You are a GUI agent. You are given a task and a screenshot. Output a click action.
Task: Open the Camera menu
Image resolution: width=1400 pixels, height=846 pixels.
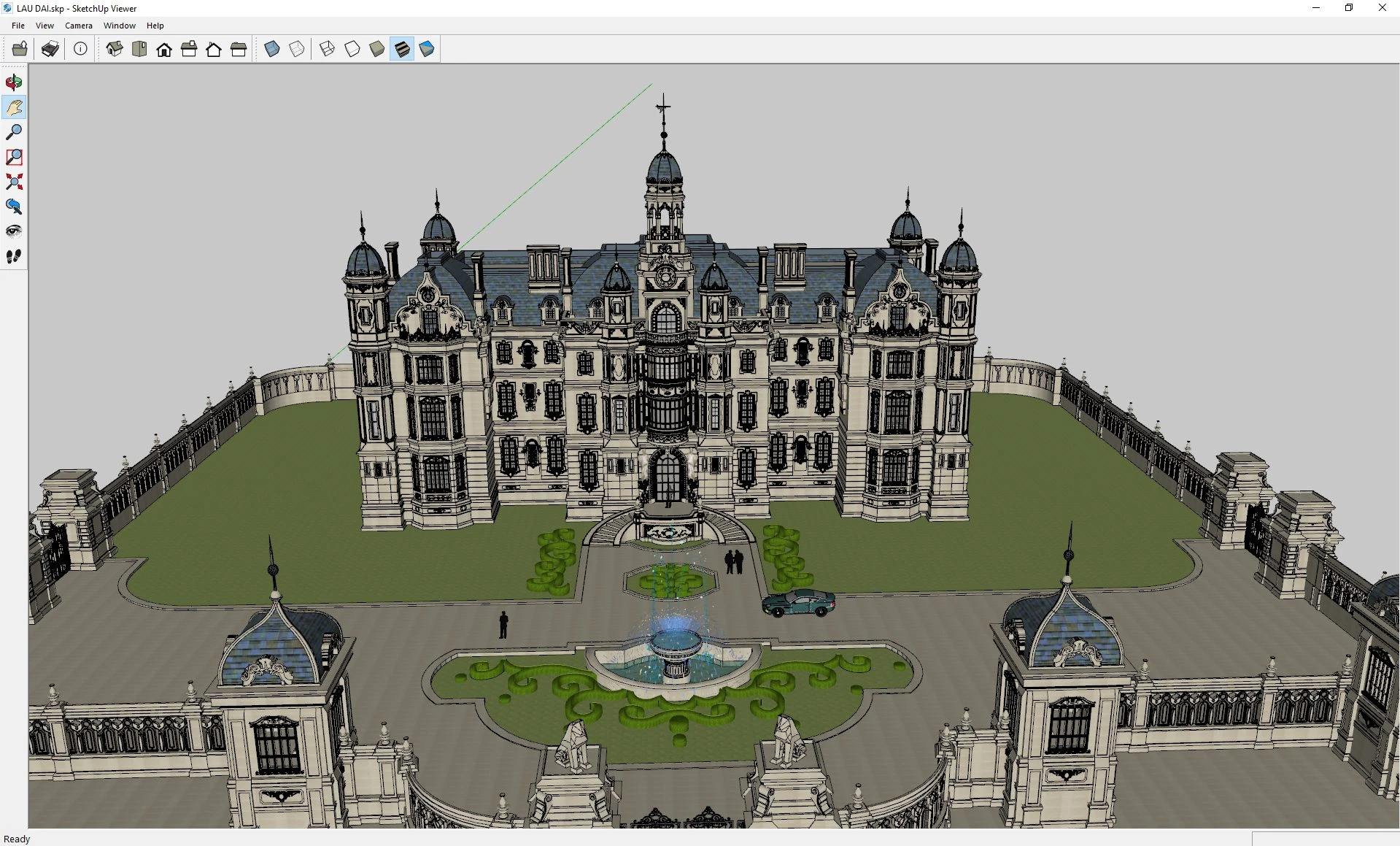(x=78, y=25)
